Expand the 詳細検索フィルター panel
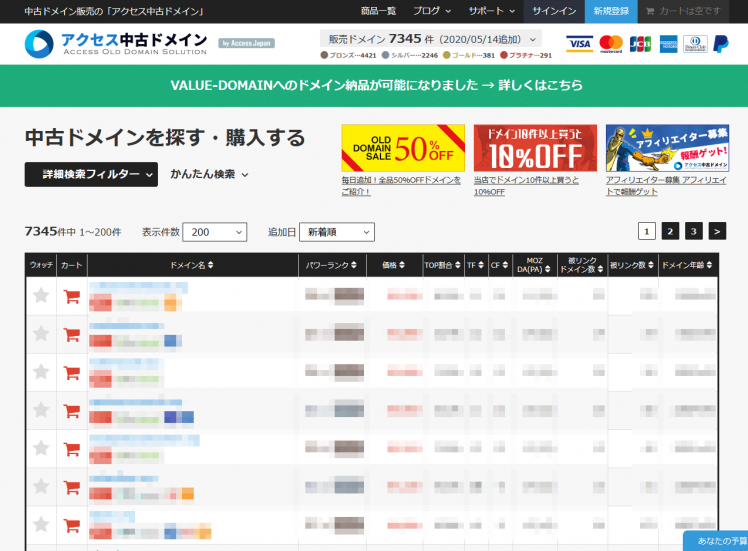 point(91,174)
